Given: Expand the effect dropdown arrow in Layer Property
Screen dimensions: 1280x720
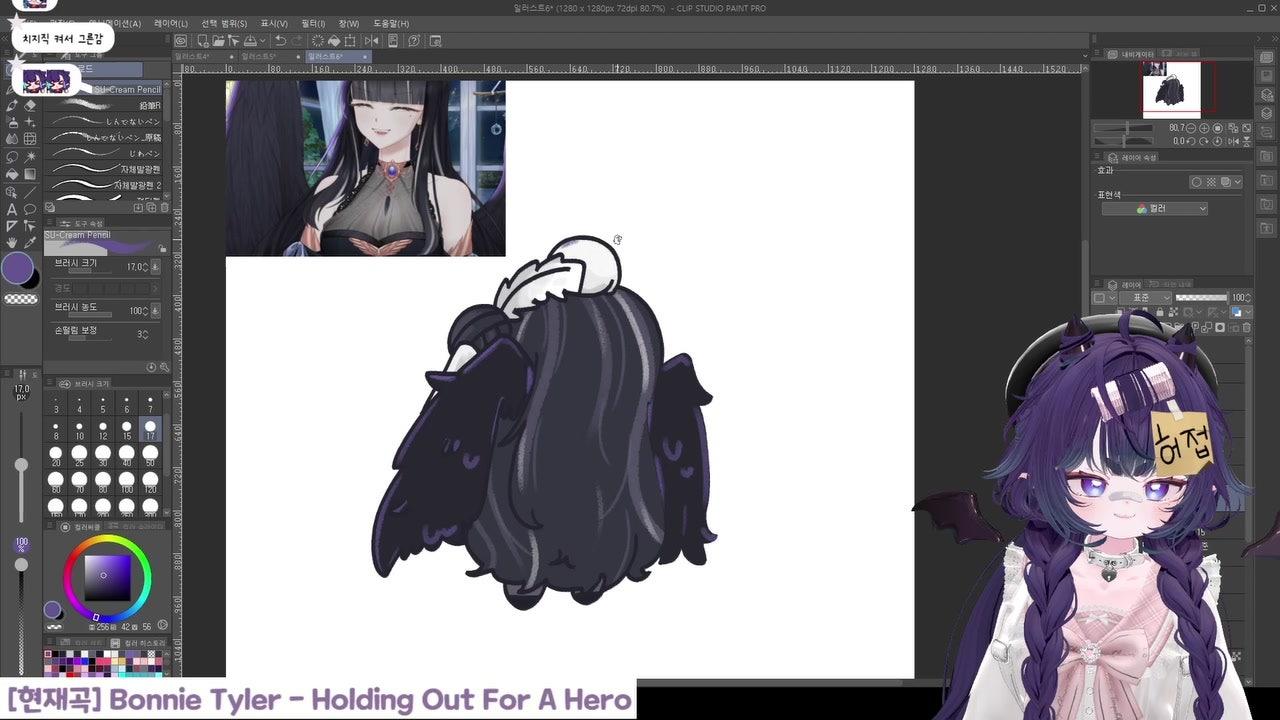Looking at the screenshot, I should [1237, 181].
